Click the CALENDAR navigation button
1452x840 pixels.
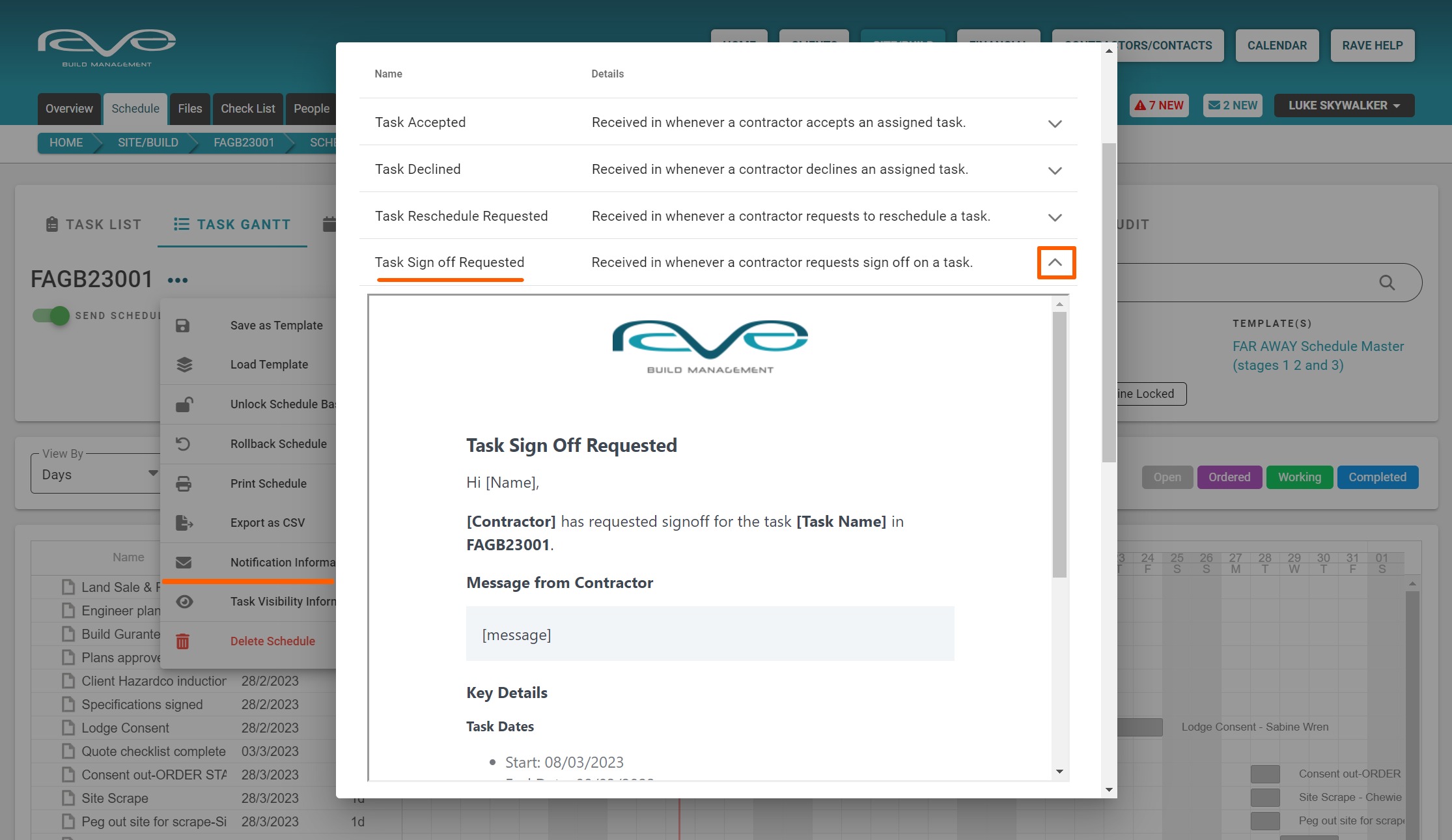point(1276,46)
